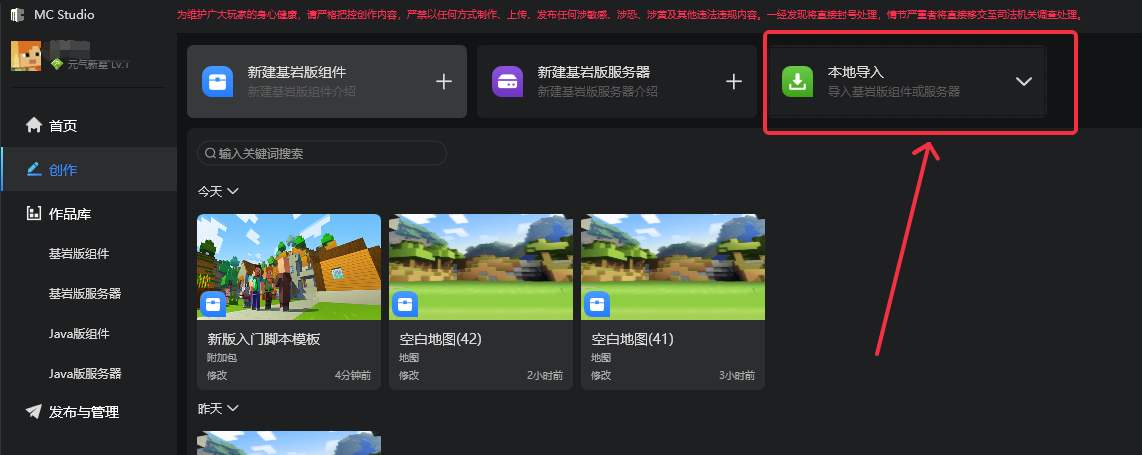The image size is (1142, 455).
Task: Click the title 空白地图(41)
Action: pyautogui.click(x=632, y=339)
